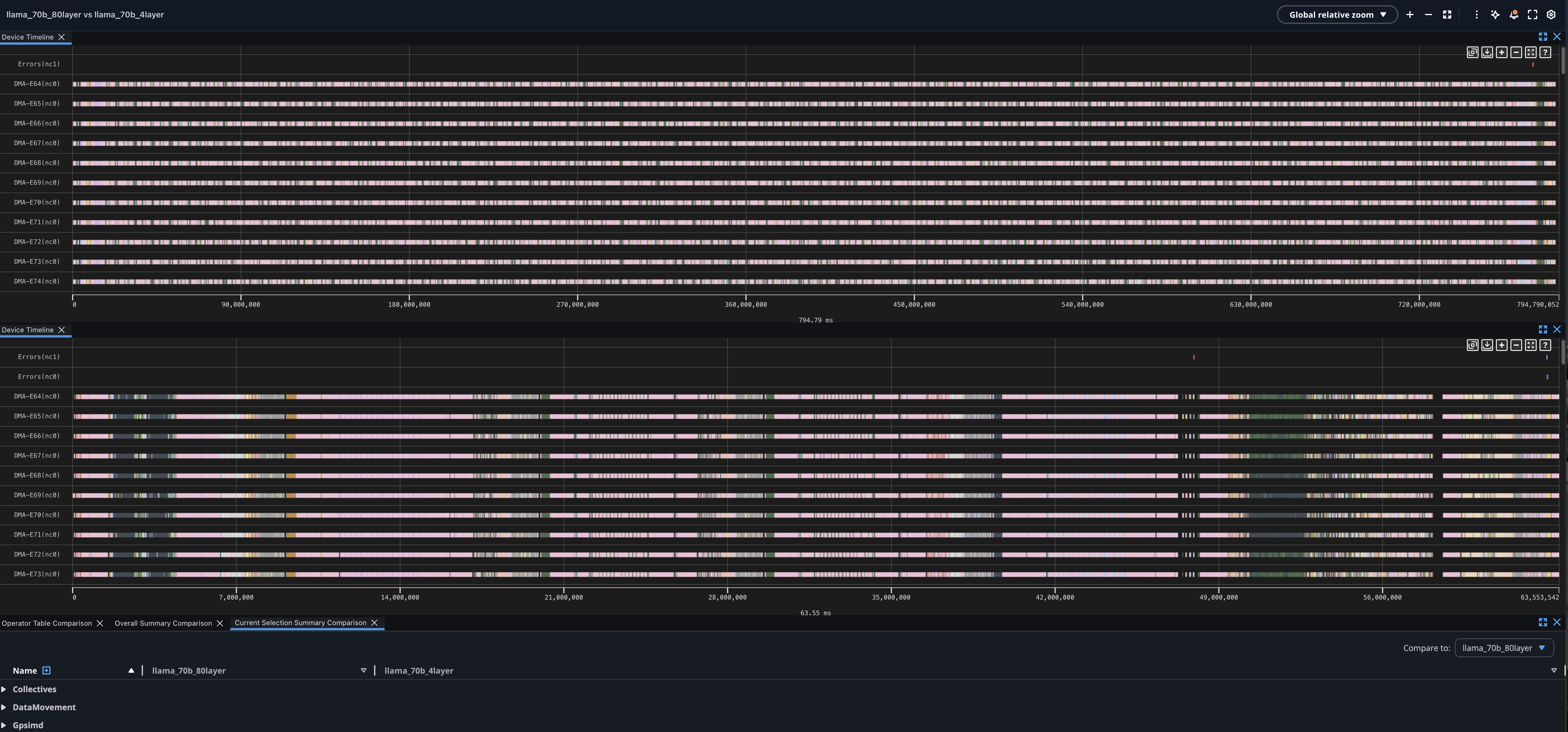Click the llama_70b_80layer column header
Image resolution: width=1568 pixels, height=732 pixels.
(x=189, y=670)
